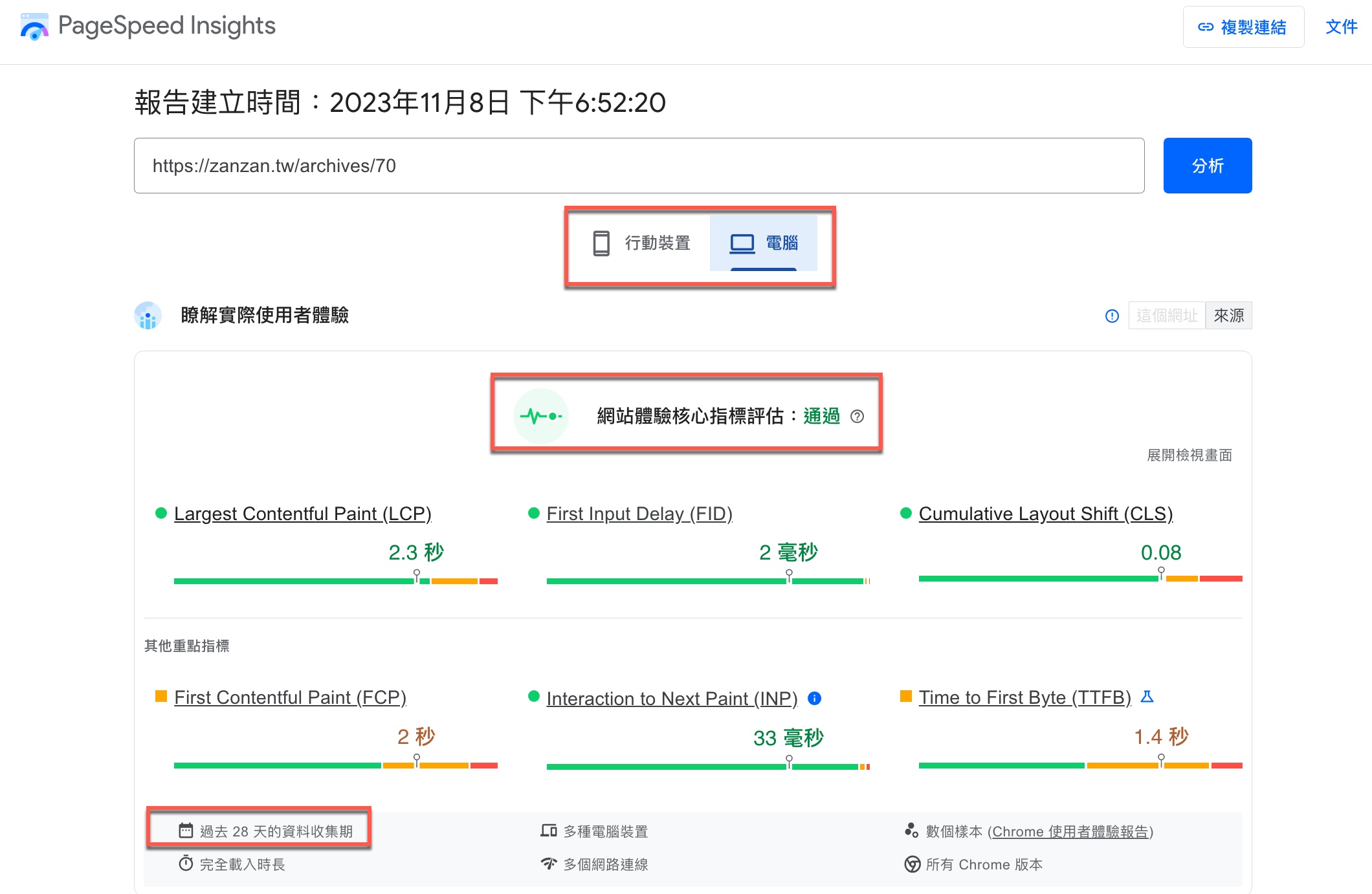Click the samples dots icon beside 數個樣本
1372x894 pixels.
point(912,831)
